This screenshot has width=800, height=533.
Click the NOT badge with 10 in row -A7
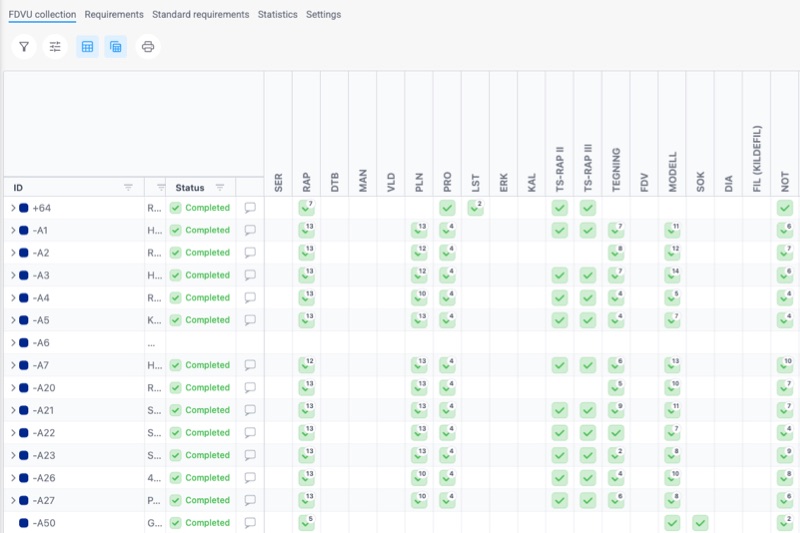pos(785,365)
